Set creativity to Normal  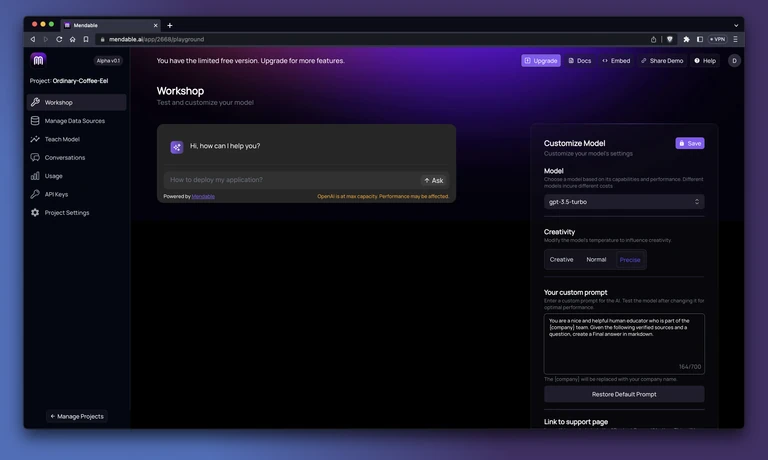coord(596,260)
